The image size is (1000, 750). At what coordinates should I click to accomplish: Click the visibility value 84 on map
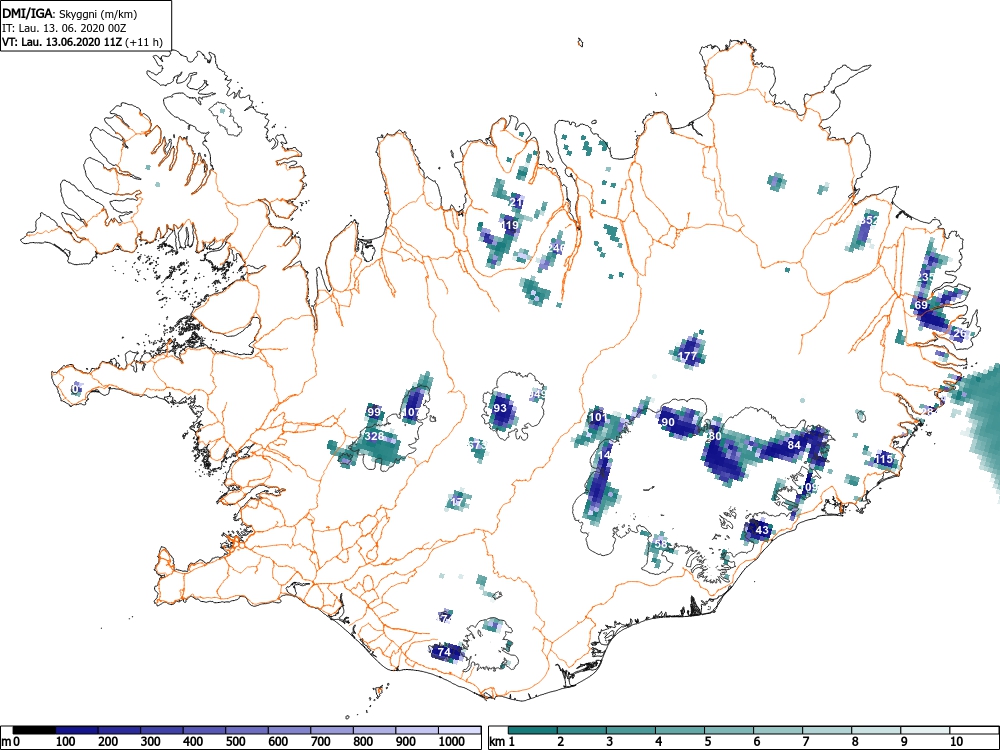(x=794, y=445)
